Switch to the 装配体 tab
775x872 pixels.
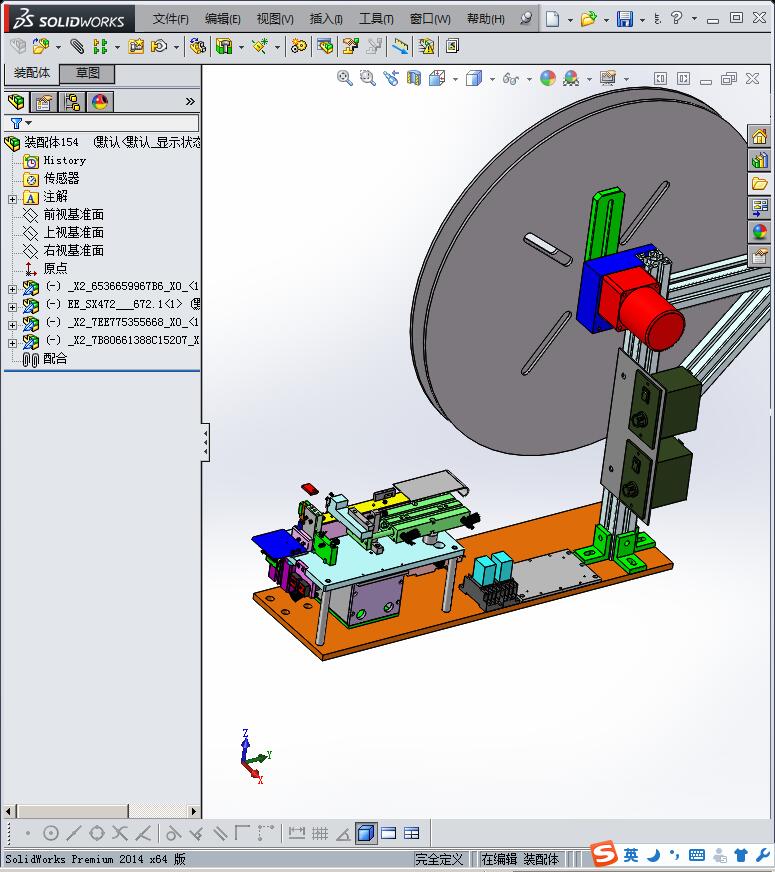[32, 73]
